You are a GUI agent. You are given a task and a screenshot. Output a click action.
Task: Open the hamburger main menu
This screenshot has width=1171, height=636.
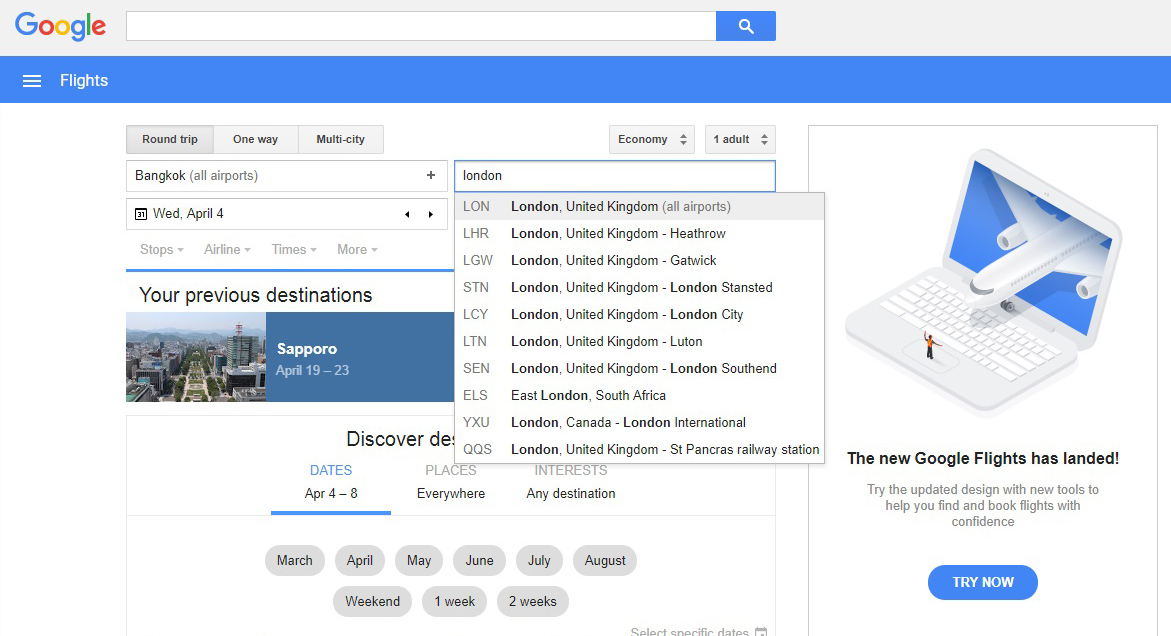click(32, 81)
